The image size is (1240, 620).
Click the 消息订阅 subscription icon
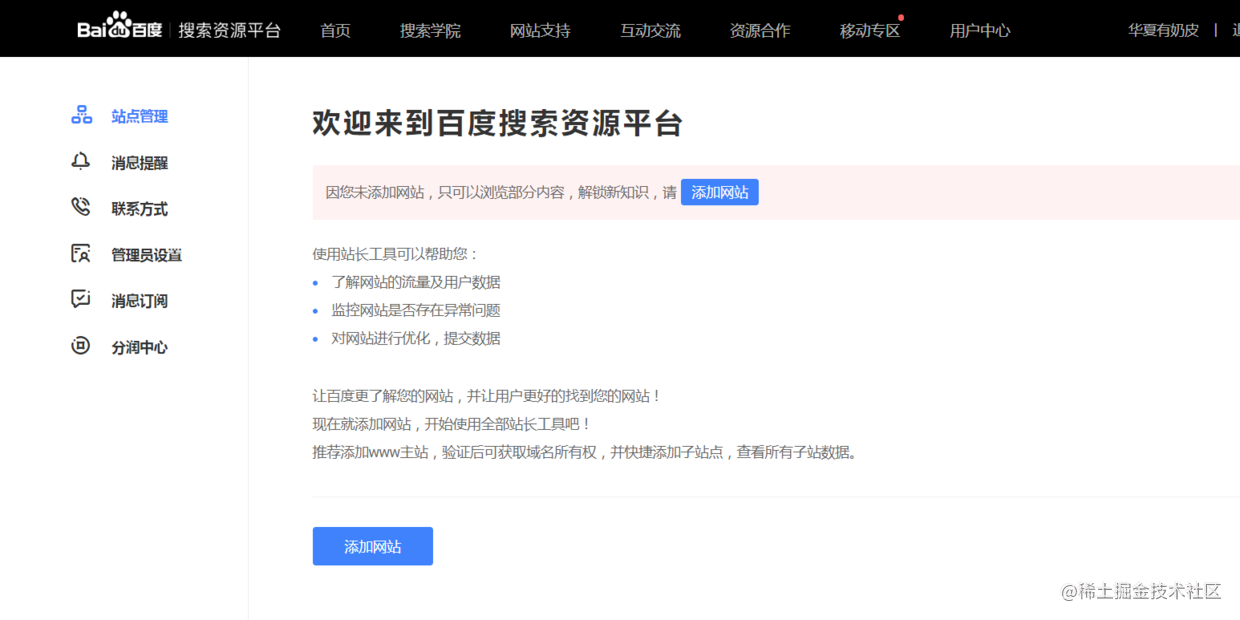click(x=81, y=300)
